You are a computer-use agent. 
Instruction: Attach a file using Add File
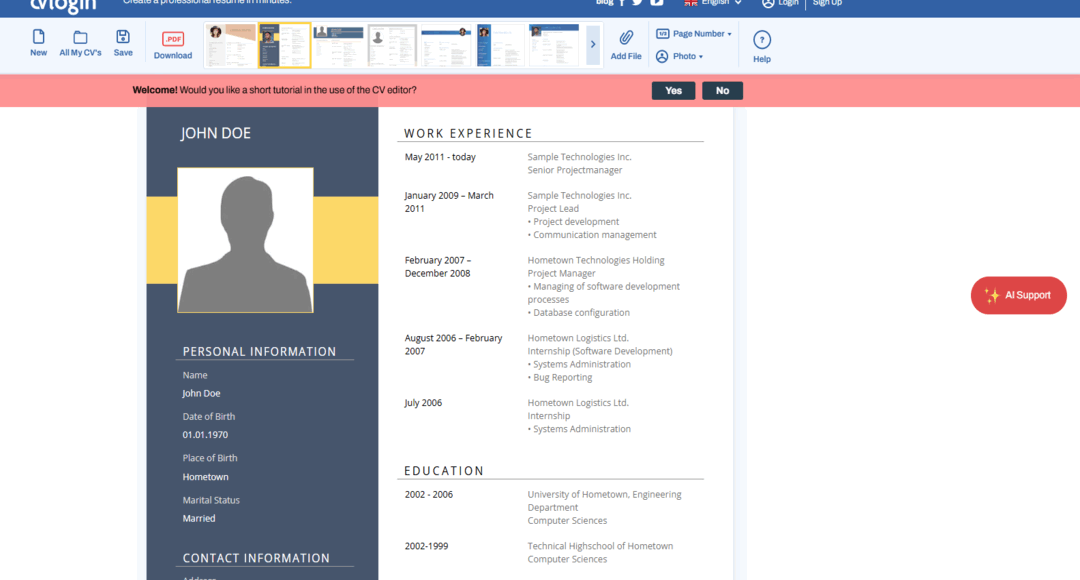coord(626,44)
